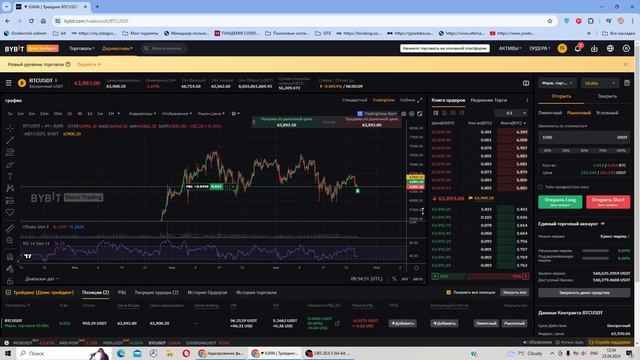Click the heart favorites icon in chart toolbar

click(10, 212)
